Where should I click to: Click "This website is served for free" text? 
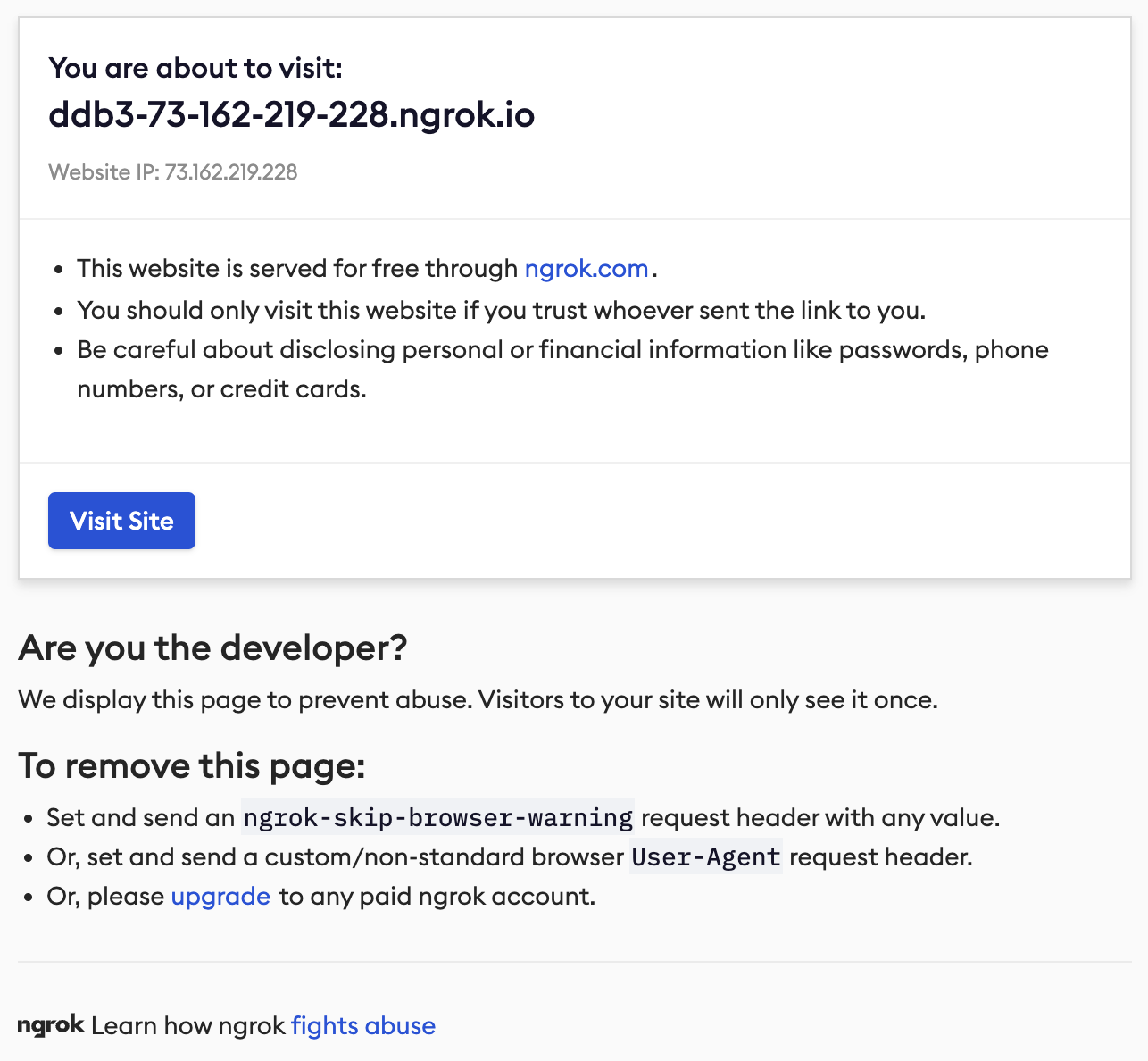pyautogui.click(x=297, y=269)
